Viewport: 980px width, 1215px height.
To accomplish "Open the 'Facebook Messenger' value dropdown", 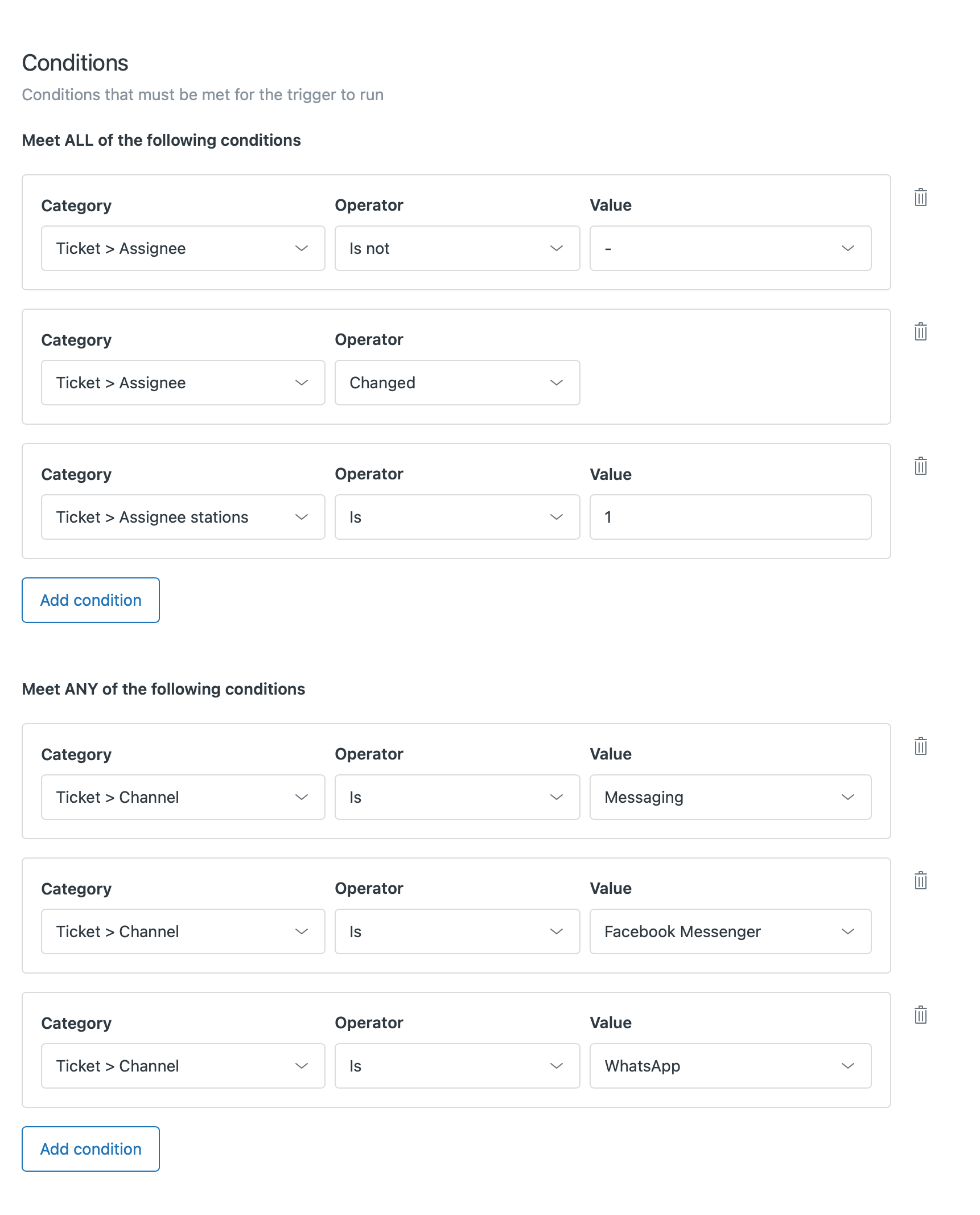I will pos(730,931).
